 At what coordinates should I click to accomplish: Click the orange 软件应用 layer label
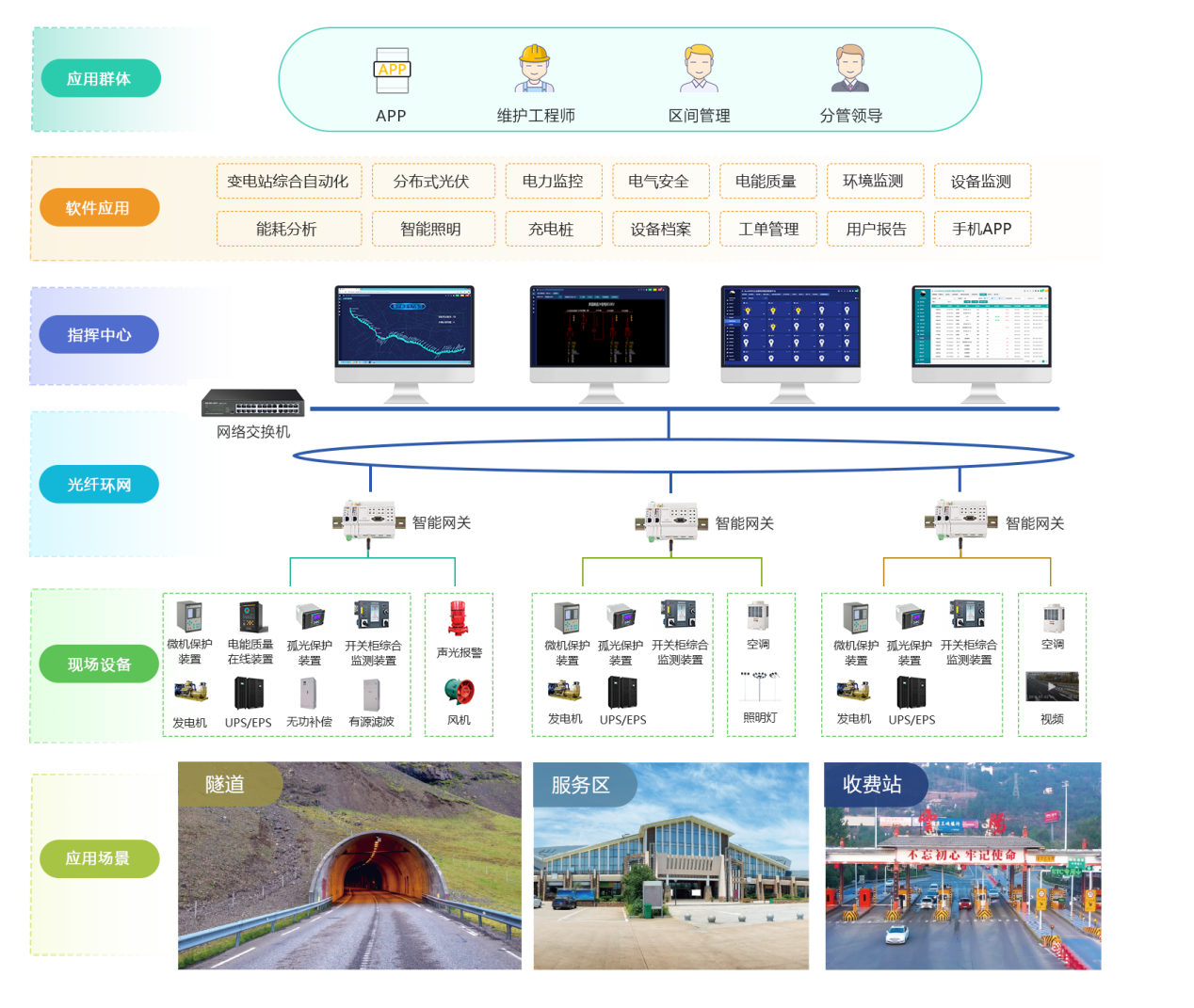point(99,208)
